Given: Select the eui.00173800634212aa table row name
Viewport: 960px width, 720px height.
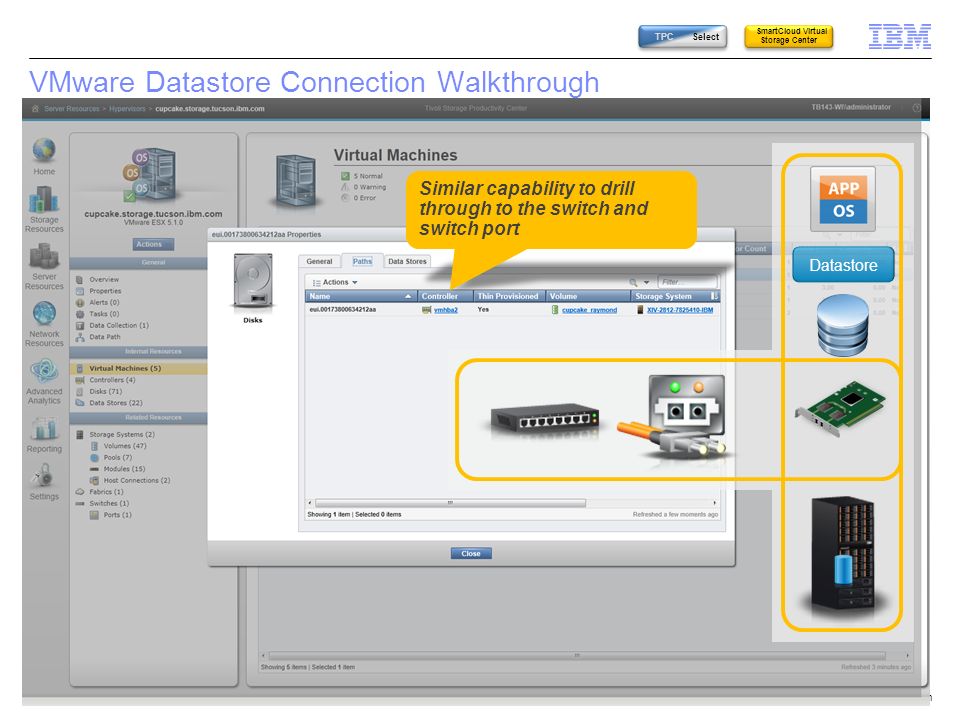Looking at the screenshot, I should coord(343,310).
